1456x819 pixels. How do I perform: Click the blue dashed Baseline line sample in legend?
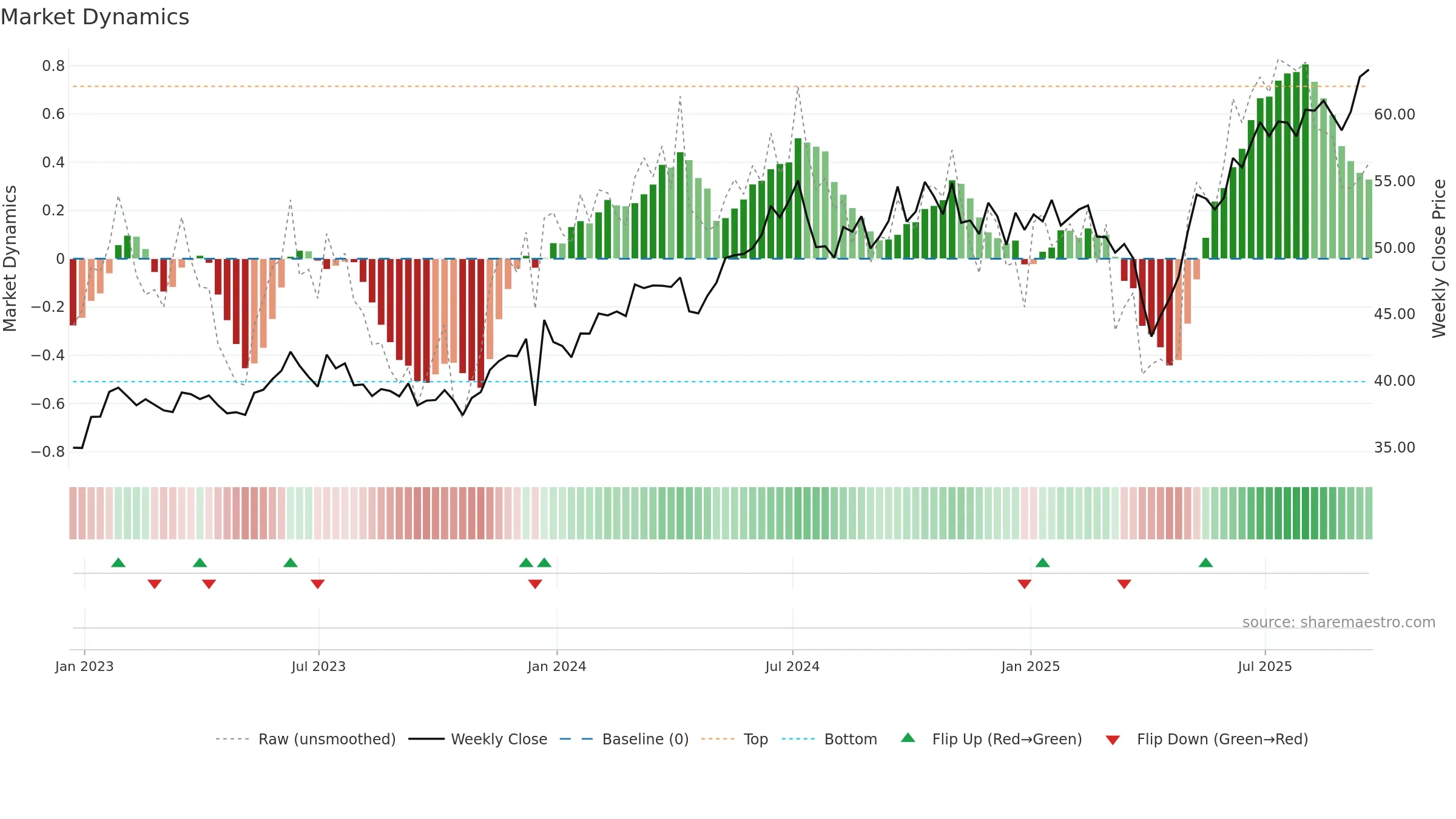click(x=576, y=739)
